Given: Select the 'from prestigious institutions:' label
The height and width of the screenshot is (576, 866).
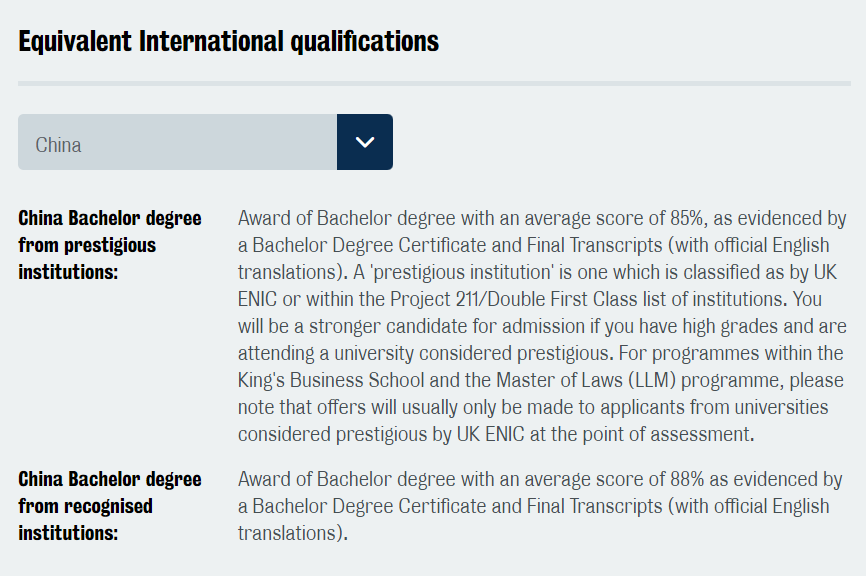Looking at the screenshot, I should (x=87, y=258).
